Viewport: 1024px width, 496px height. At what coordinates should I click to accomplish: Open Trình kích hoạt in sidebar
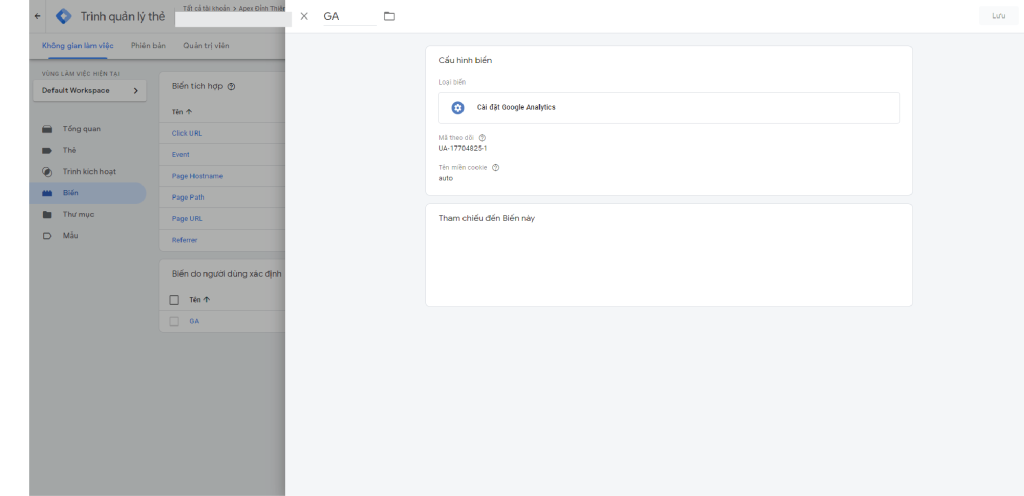point(88,171)
